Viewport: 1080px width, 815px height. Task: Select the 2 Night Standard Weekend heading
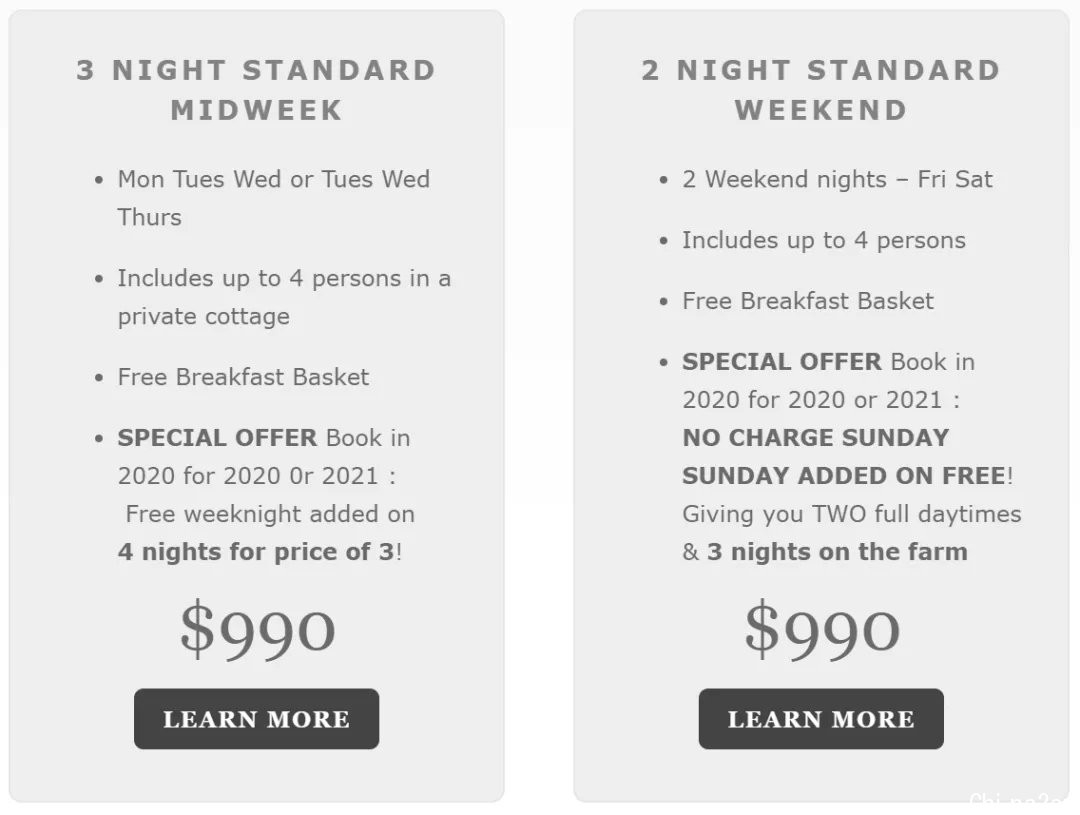click(x=821, y=90)
